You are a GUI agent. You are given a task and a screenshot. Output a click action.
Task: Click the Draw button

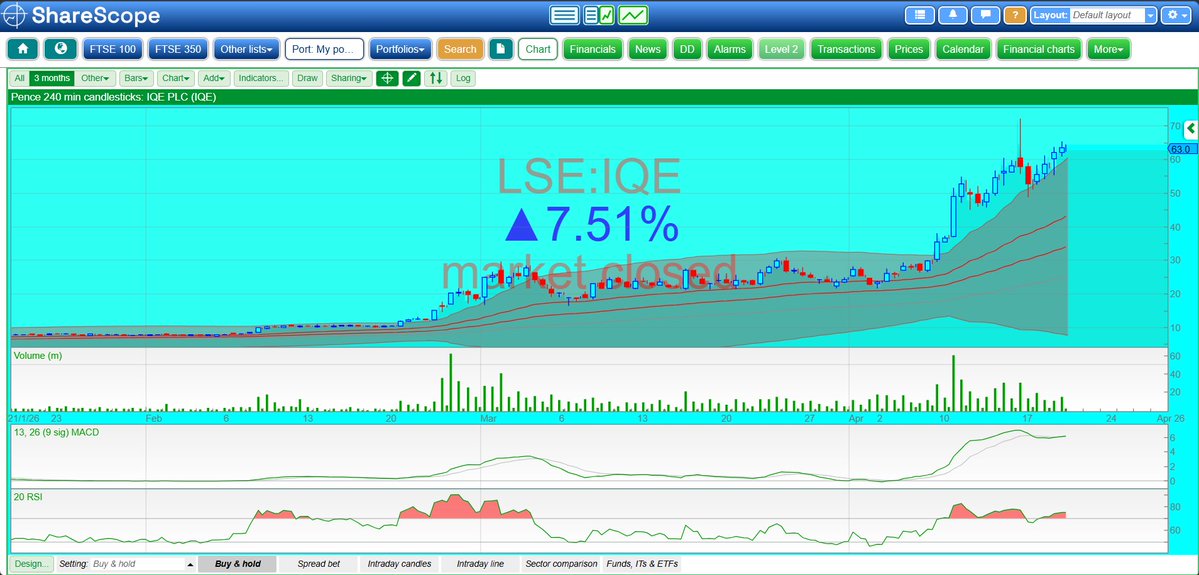[307, 78]
